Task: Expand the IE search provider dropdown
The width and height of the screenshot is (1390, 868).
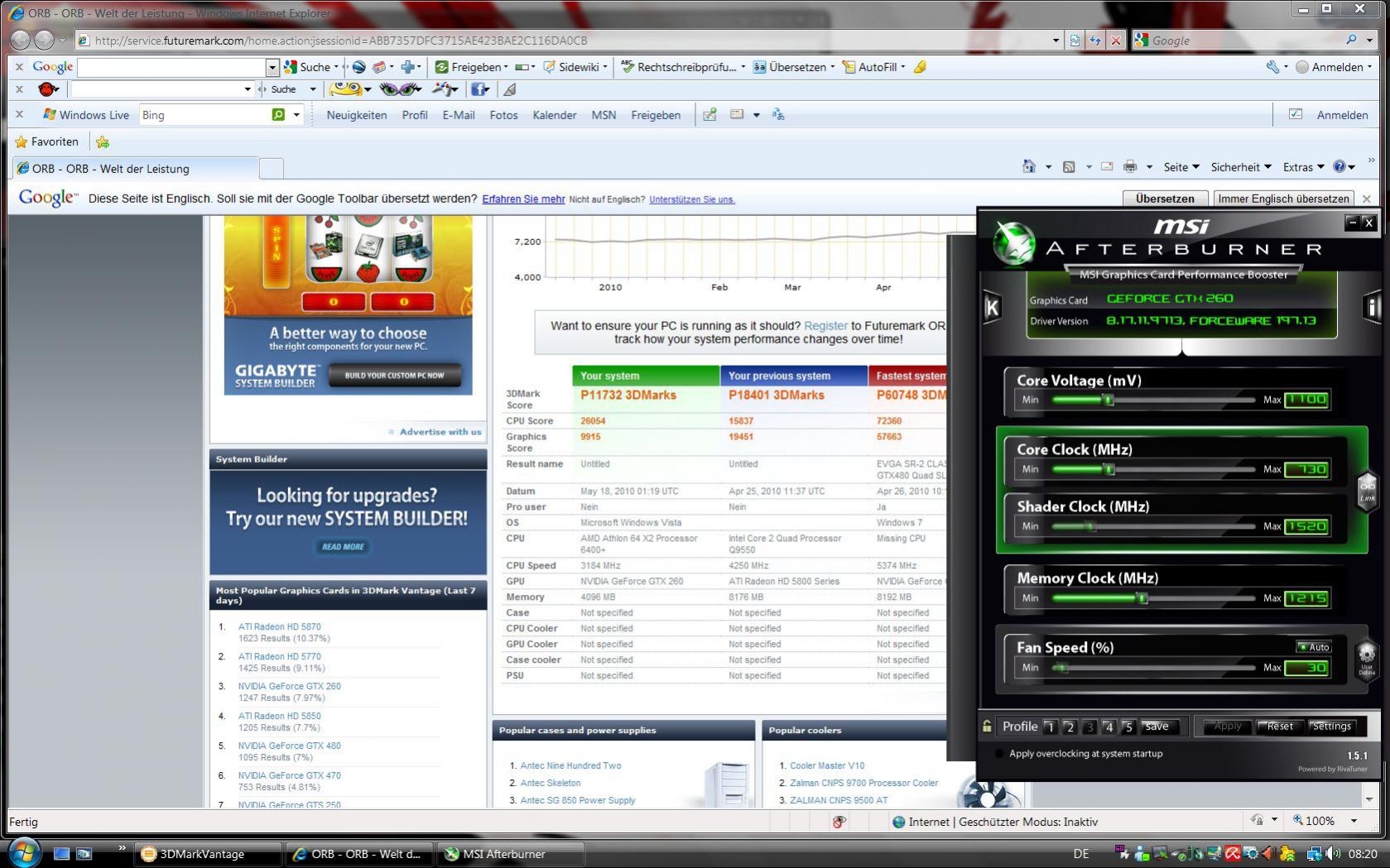Action: (1369, 40)
